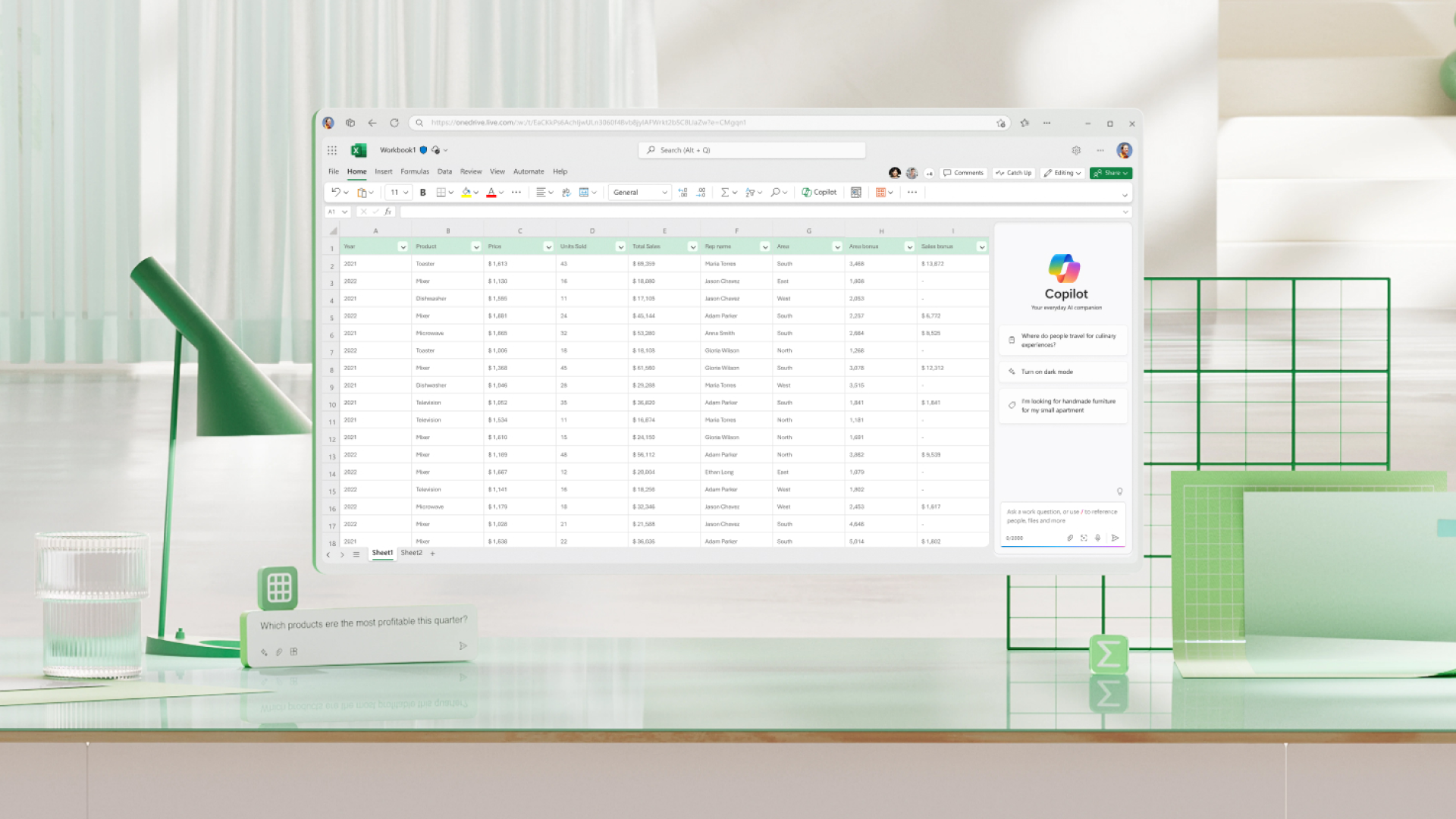Image resolution: width=1456 pixels, height=819 pixels.
Task: Open the Formulas ribbon tab
Action: [415, 171]
